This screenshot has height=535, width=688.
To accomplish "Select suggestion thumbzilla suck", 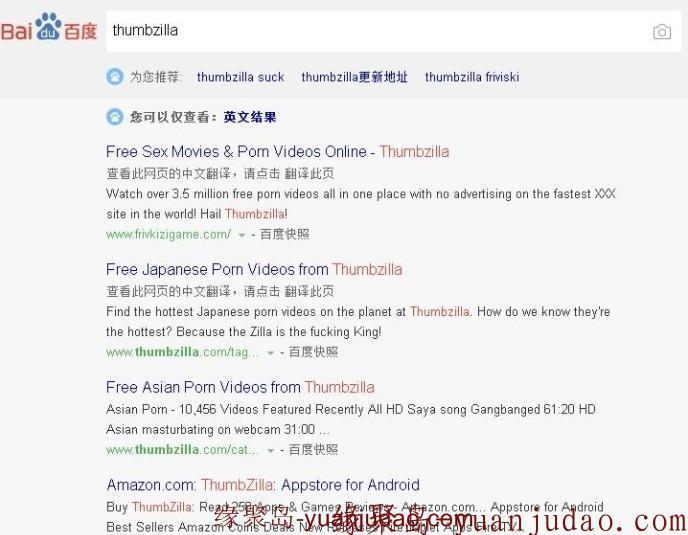I will (x=240, y=77).
